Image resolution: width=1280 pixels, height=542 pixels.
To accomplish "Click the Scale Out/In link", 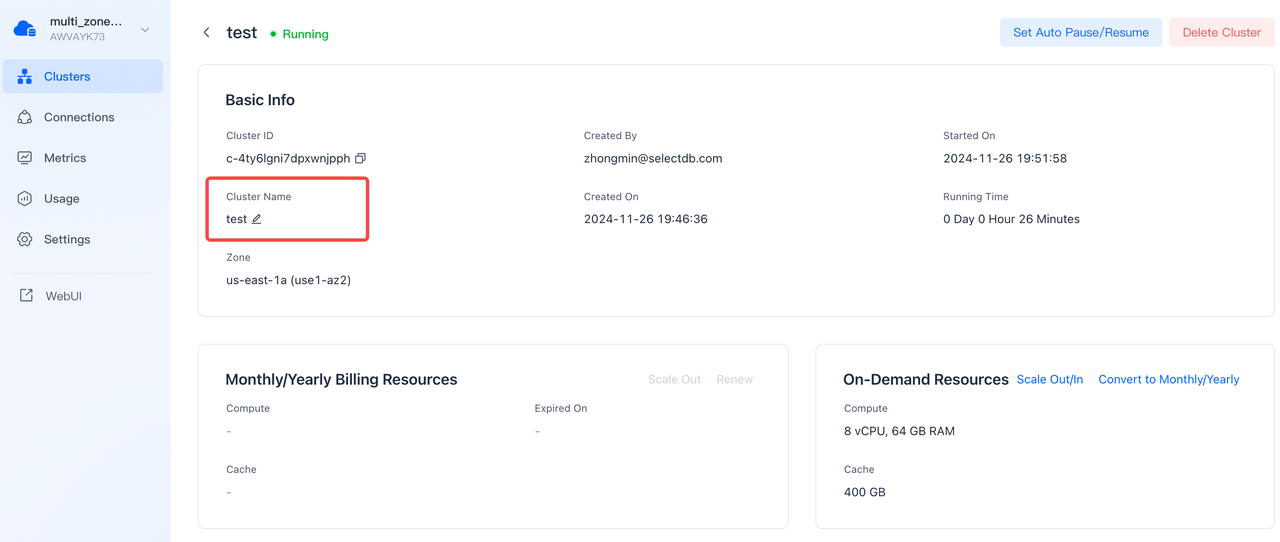I will [x=1049, y=380].
